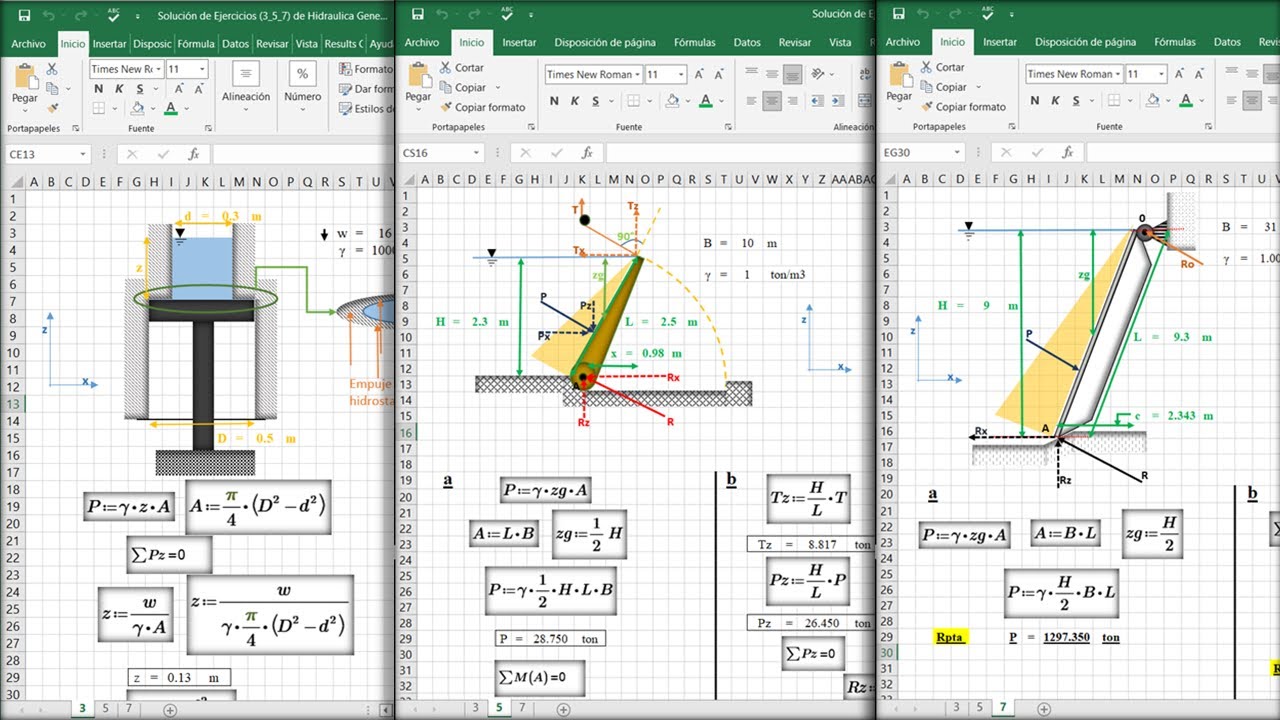Toggle bottom vertical alignment in the middle window
Image resolution: width=1280 pixels, height=720 pixels.
[x=793, y=74]
